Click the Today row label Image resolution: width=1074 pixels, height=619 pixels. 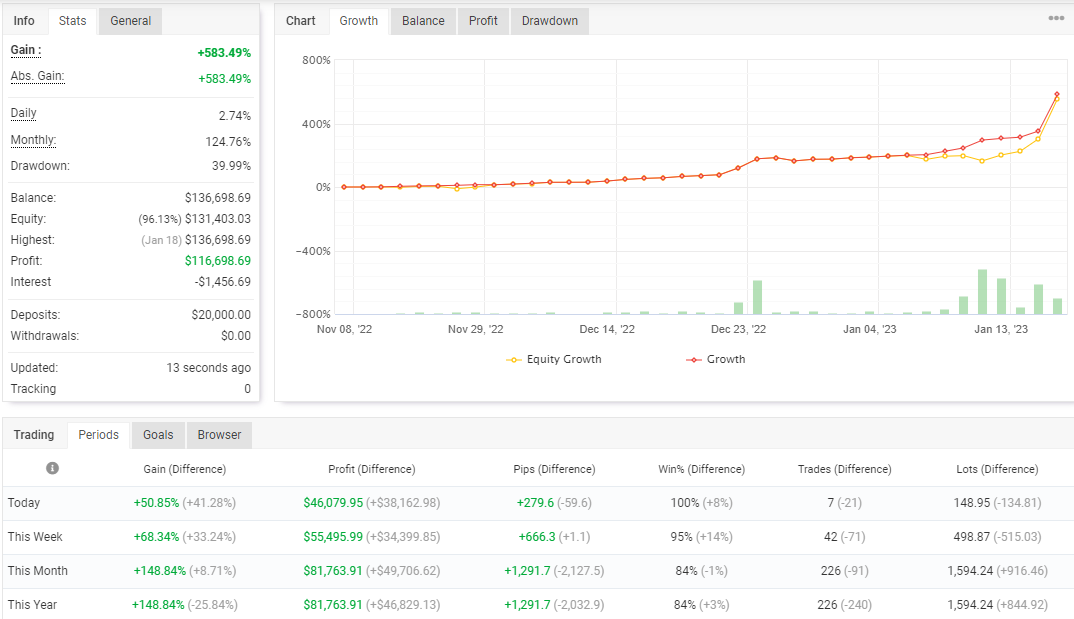point(24,503)
